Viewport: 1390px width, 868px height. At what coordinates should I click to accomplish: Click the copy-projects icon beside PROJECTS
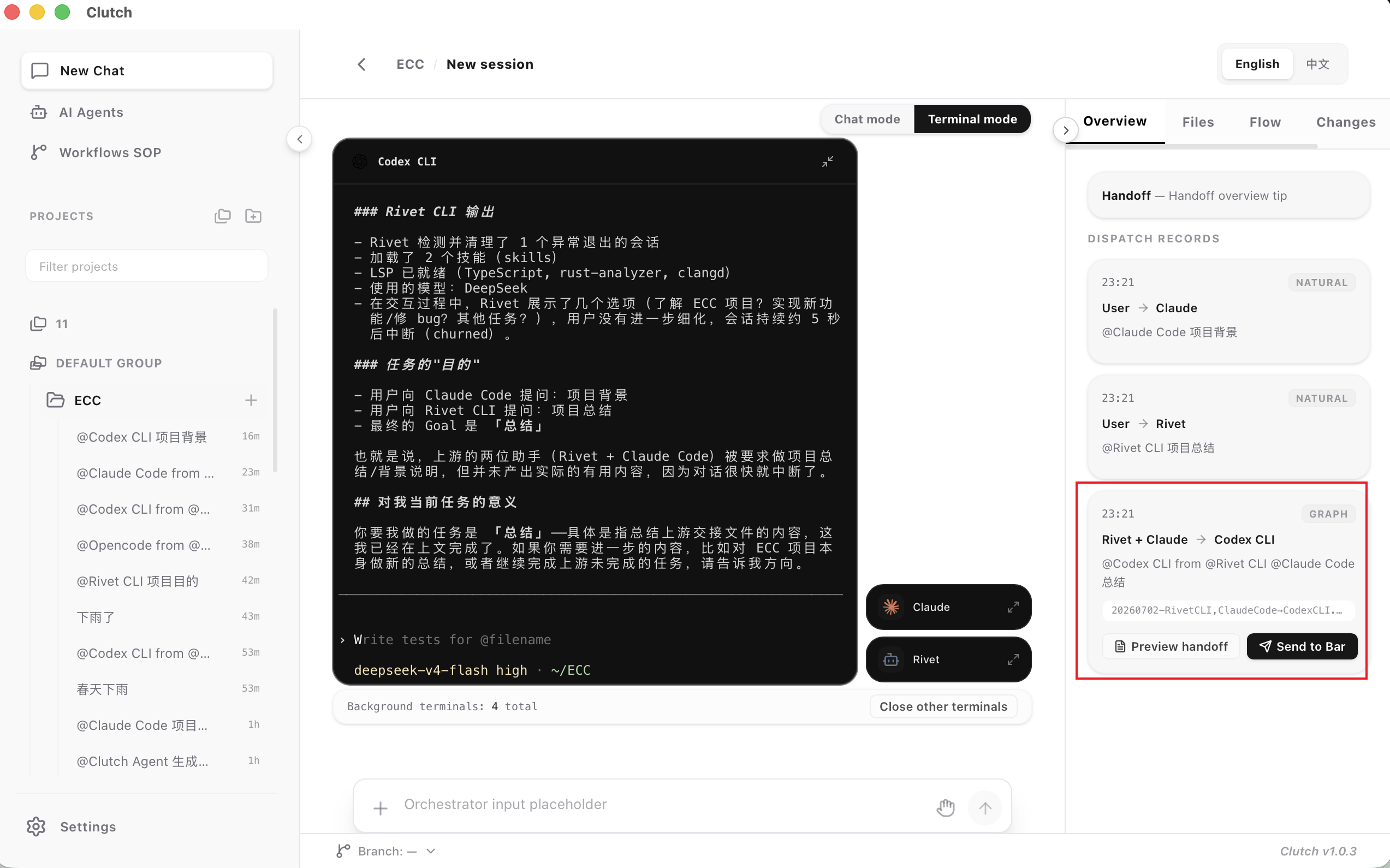223,216
